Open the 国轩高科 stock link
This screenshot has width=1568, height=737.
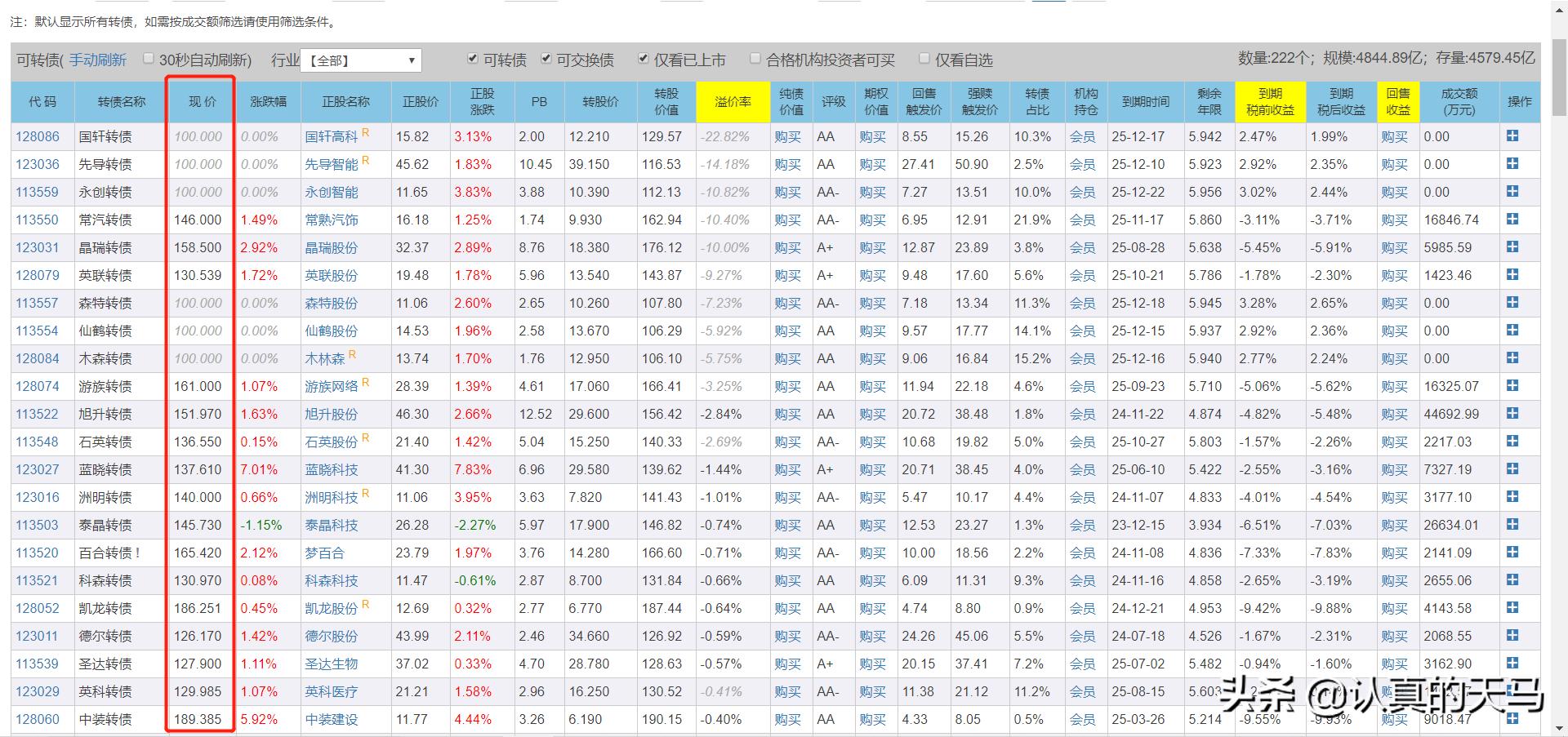click(x=338, y=136)
